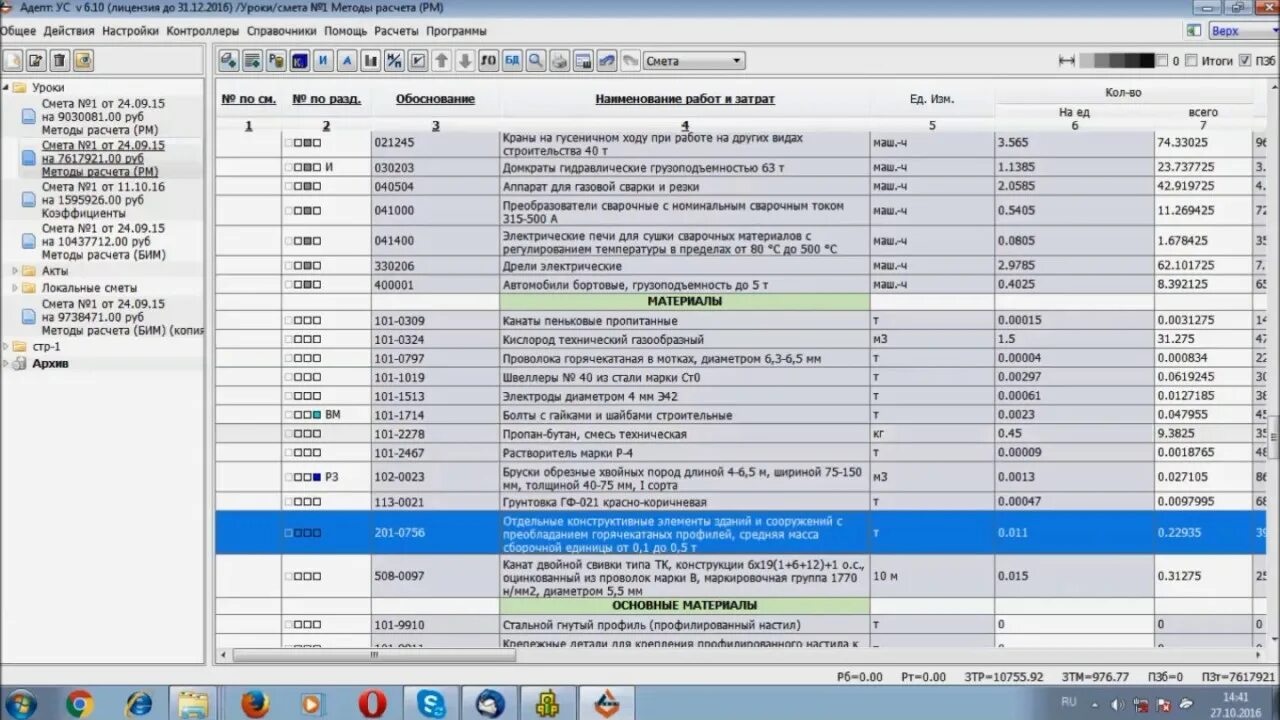Click code cell '508-0097'

435,576
